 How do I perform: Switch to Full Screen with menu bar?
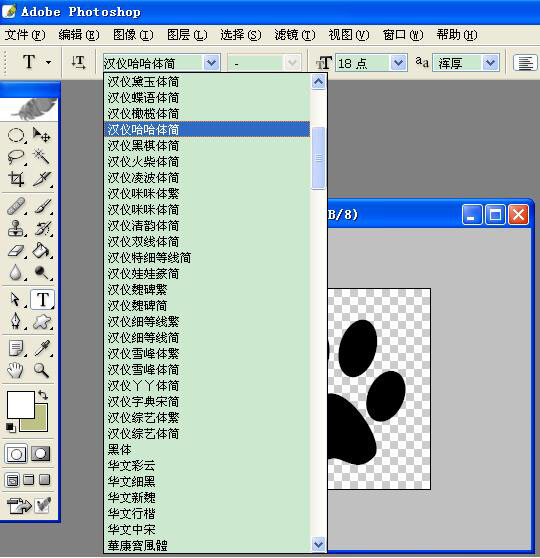pos(28,480)
